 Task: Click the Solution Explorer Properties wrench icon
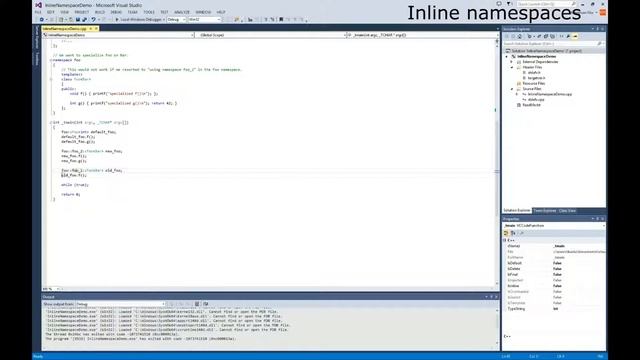pyautogui.click(x=568, y=36)
